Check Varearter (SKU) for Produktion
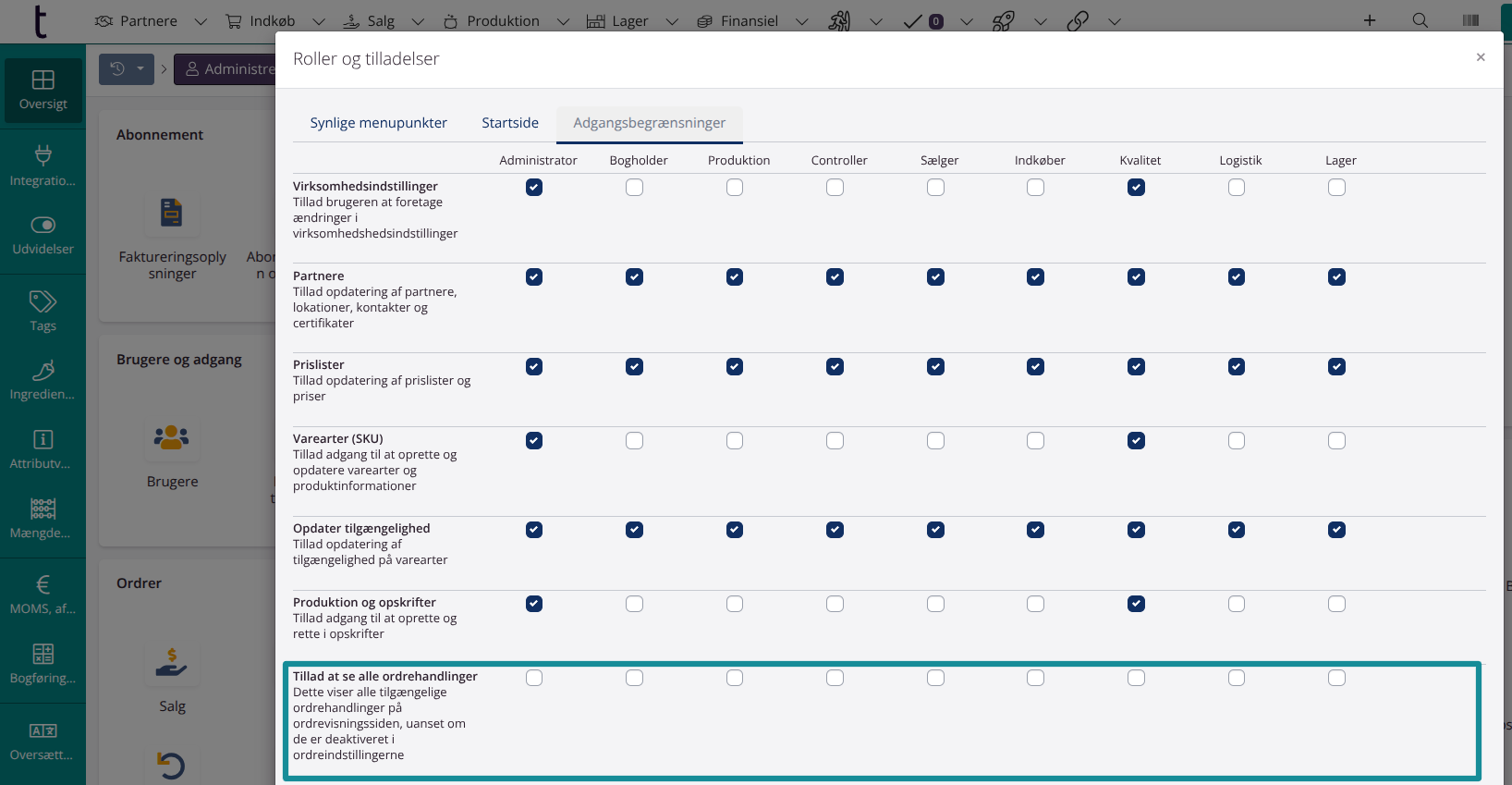 735,441
